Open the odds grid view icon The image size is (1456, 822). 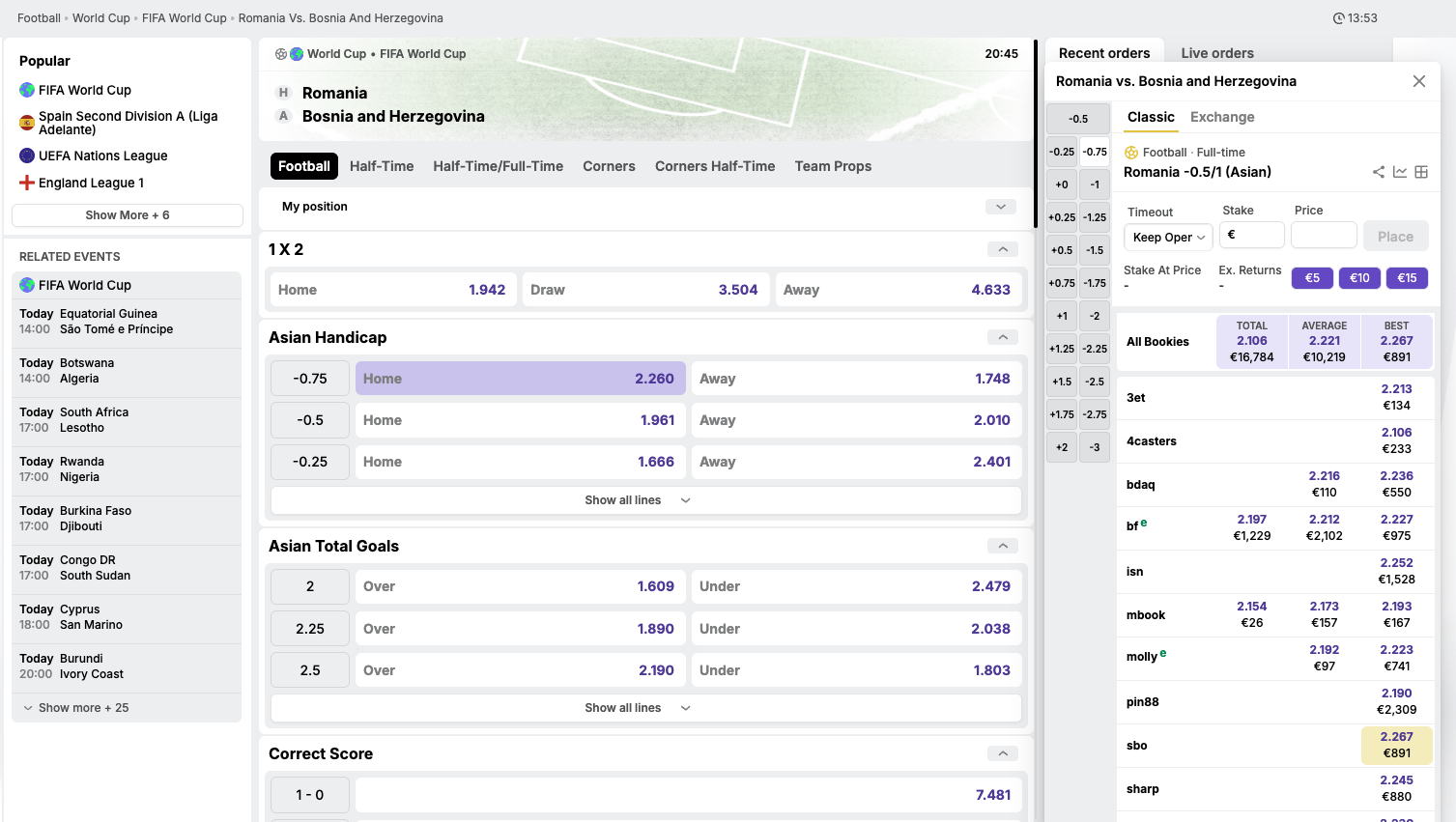pyautogui.click(x=1421, y=171)
